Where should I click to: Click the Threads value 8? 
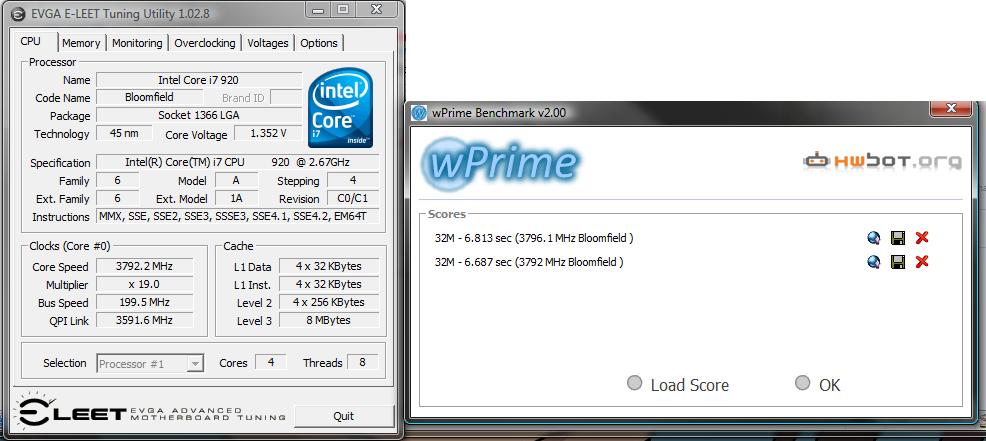[x=362, y=362]
